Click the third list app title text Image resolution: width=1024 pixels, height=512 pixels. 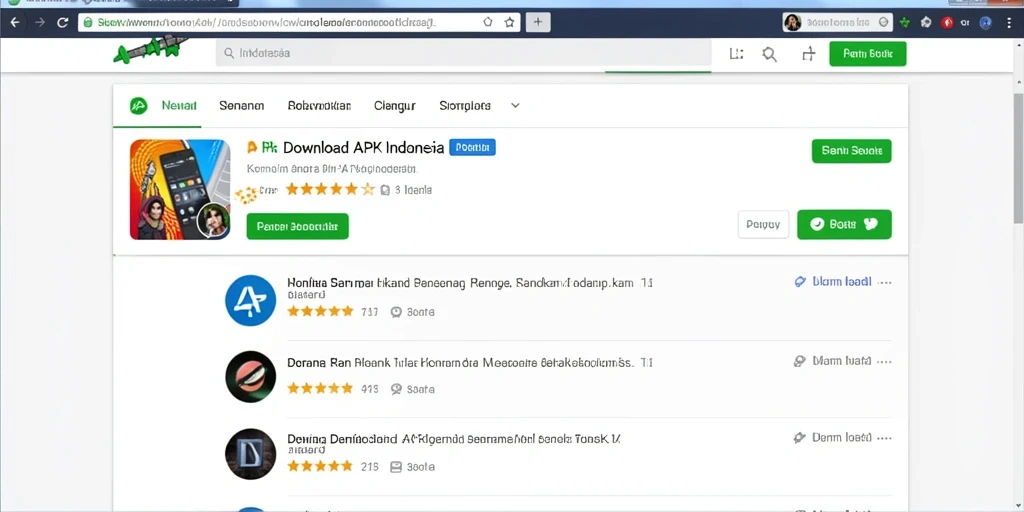tap(454, 439)
